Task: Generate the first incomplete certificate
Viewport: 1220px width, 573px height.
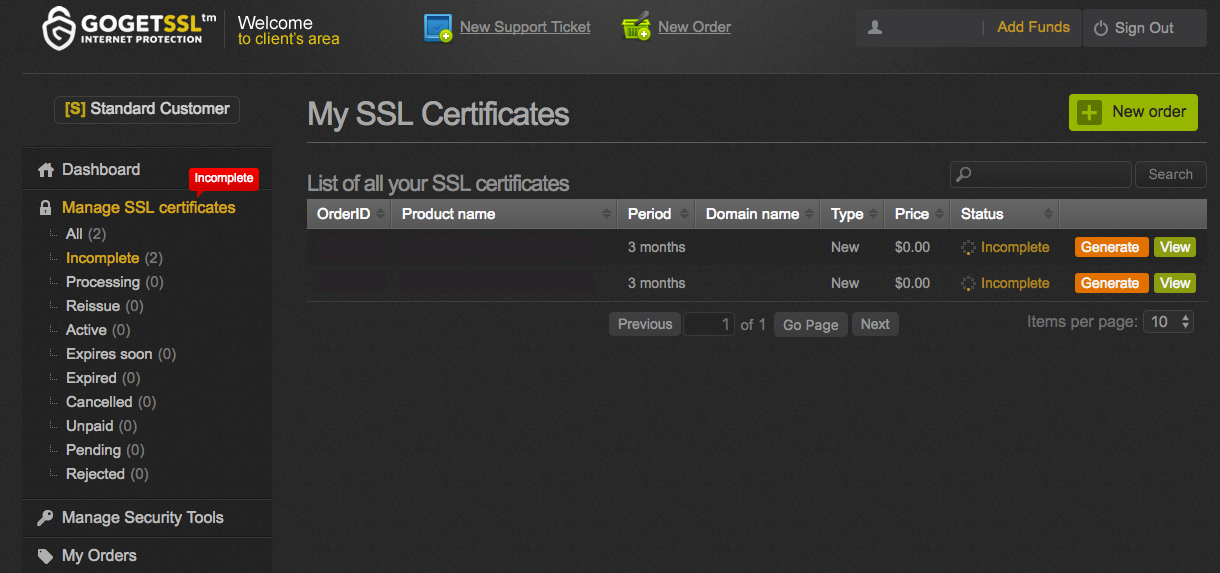Action: pyautogui.click(x=1110, y=247)
